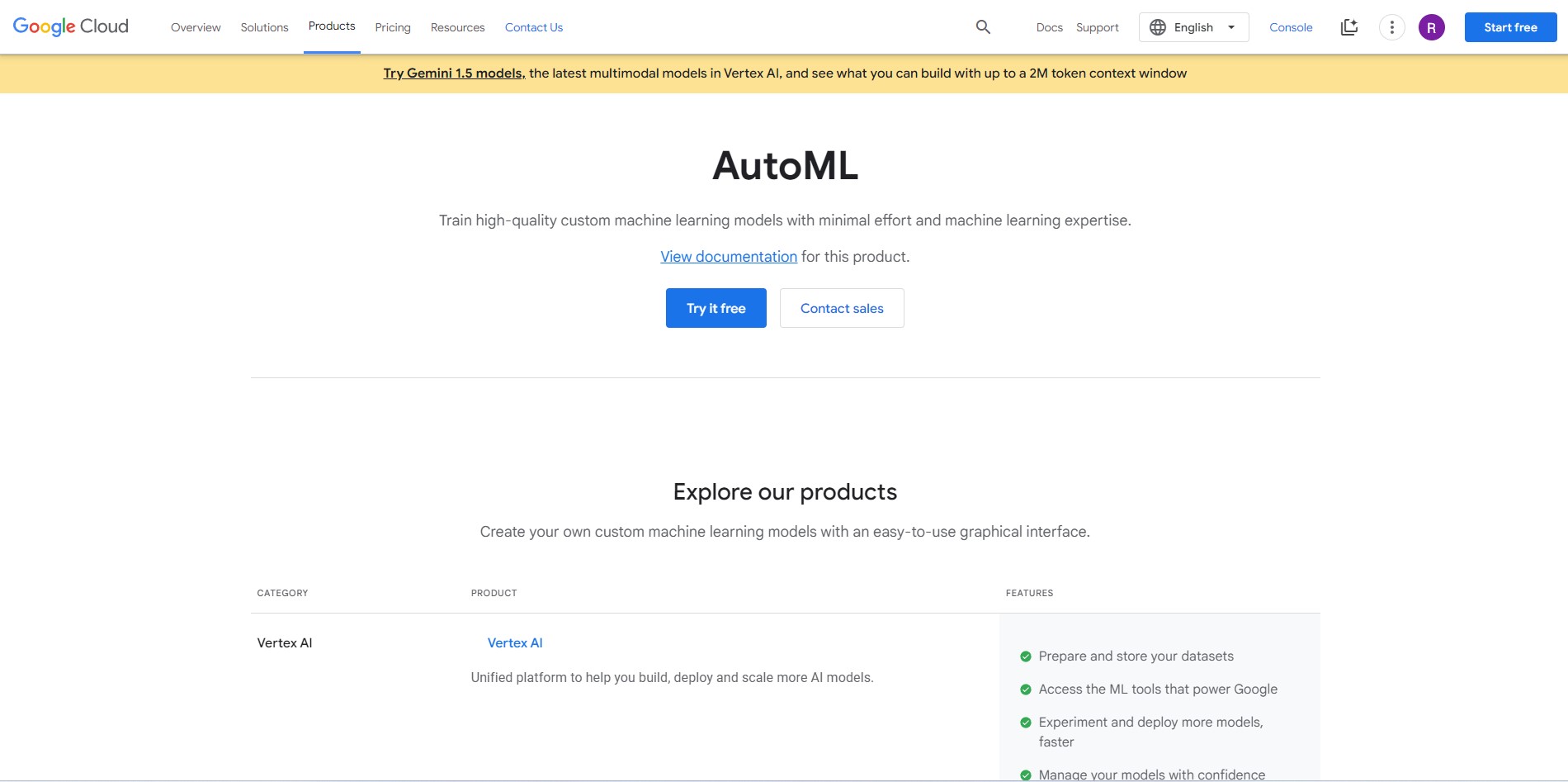Open the free trial status icon
The height and width of the screenshot is (782, 1568).
pyautogui.click(x=1349, y=27)
